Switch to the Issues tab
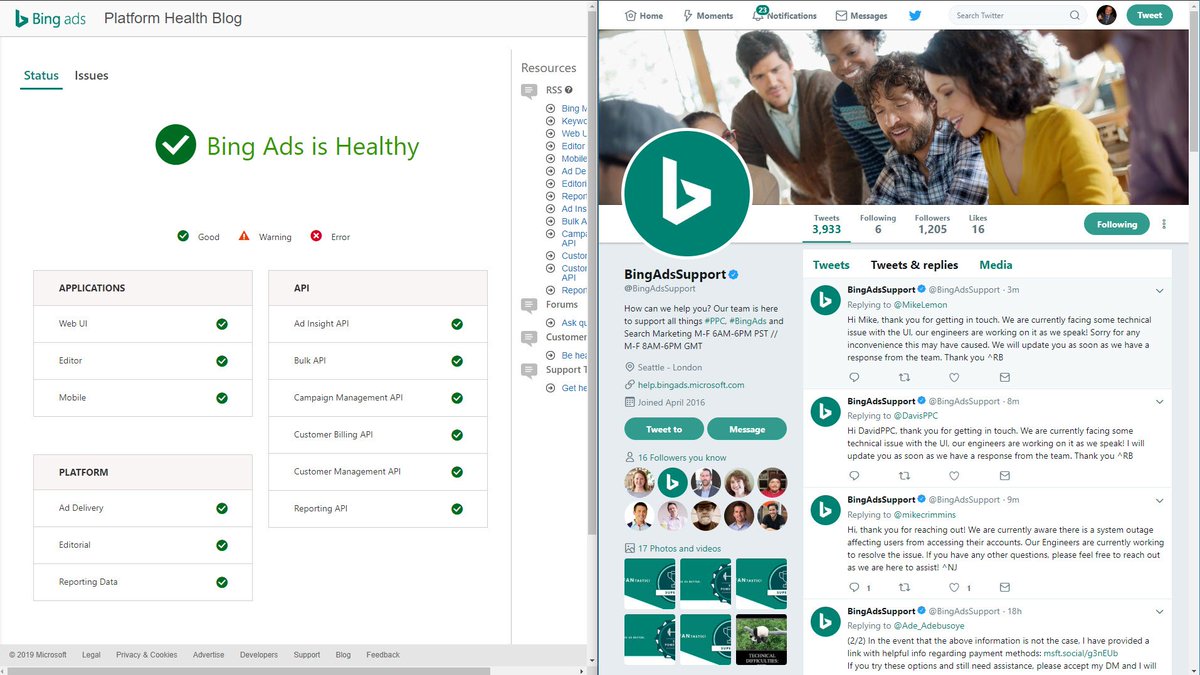The width and height of the screenshot is (1200, 675). click(91, 76)
